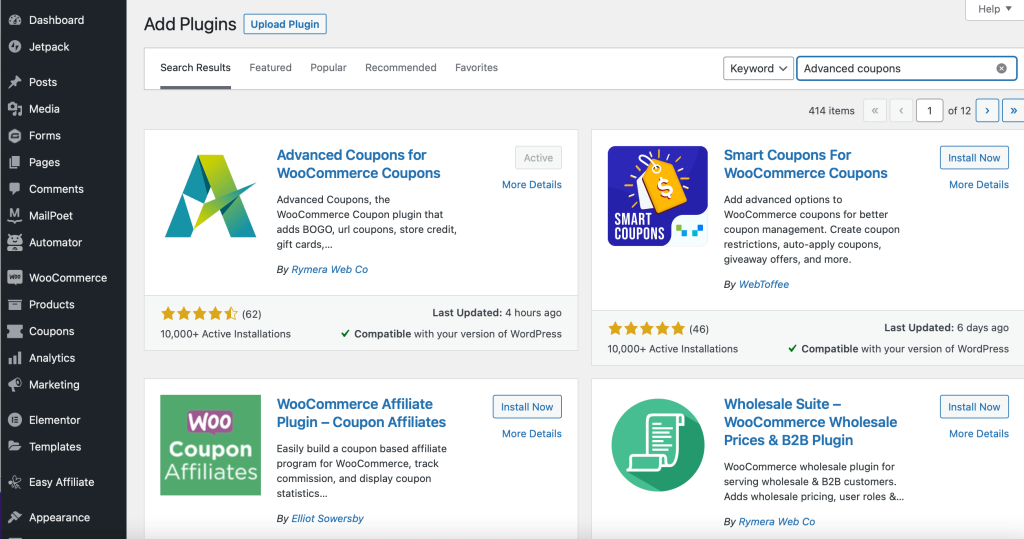Switch to Favorites tab

477,68
